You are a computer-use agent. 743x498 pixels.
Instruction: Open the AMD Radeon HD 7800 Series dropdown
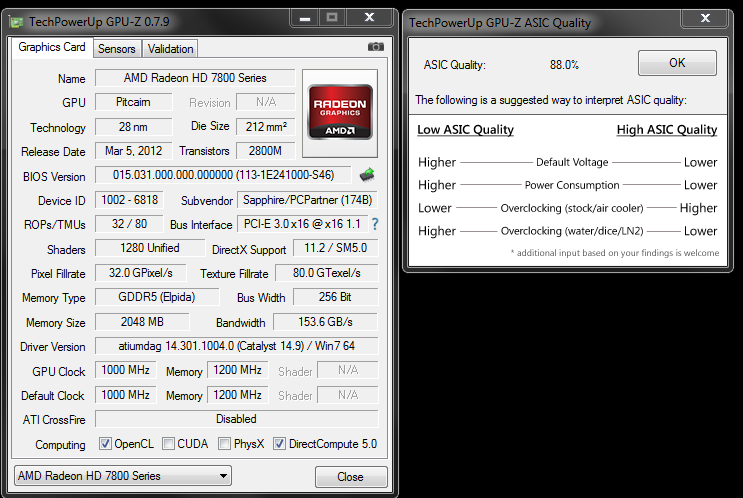pos(123,476)
